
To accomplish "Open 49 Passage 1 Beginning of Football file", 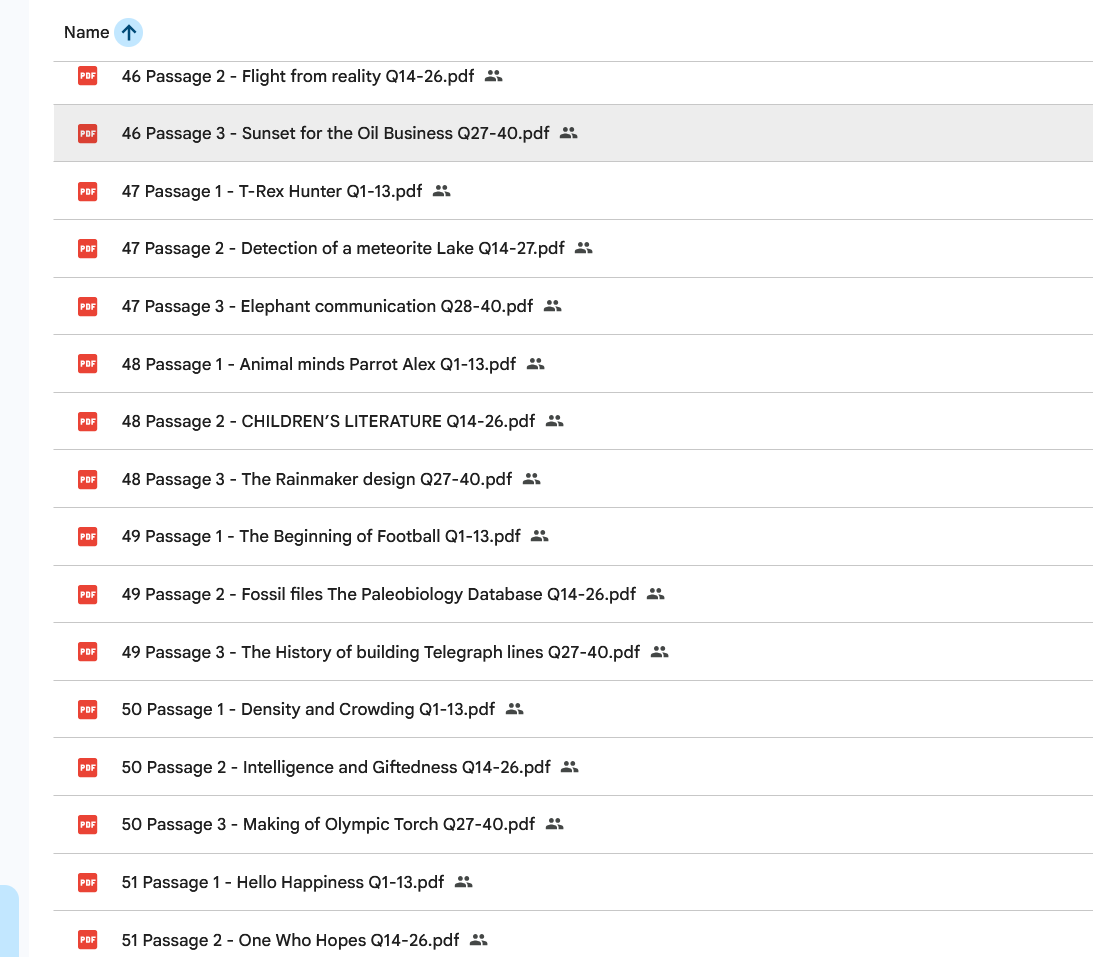I will (x=321, y=536).
